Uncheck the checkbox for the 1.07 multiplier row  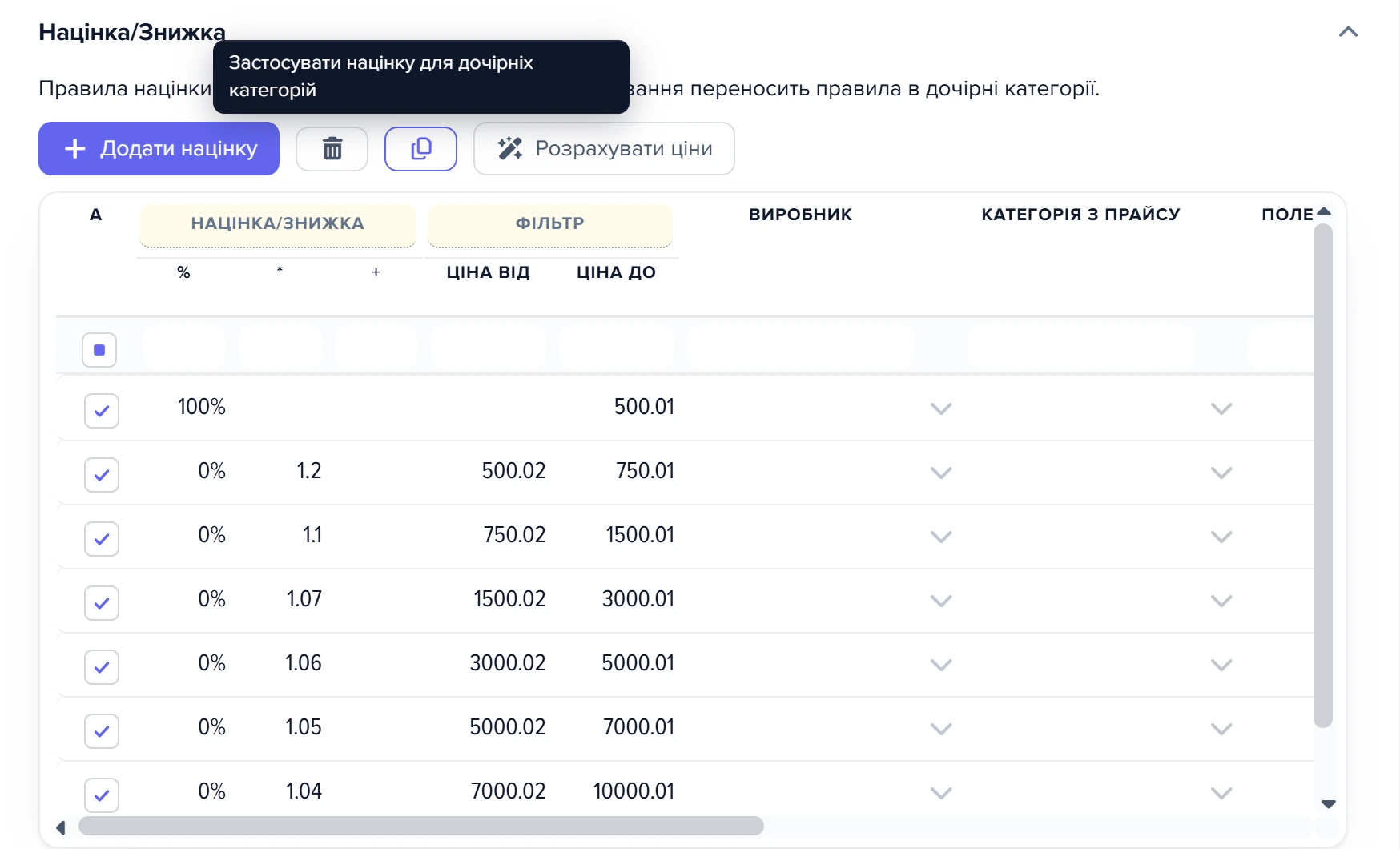102,603
